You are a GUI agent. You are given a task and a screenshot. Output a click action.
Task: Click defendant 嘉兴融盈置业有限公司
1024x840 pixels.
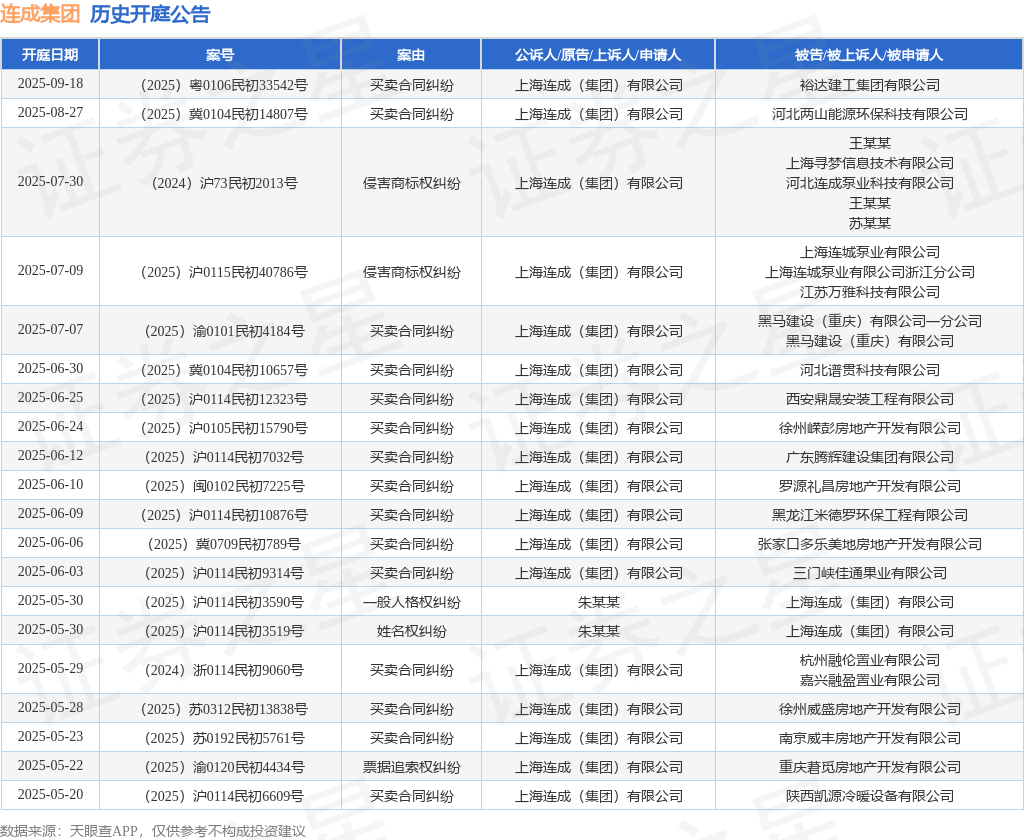pos(869,680)
